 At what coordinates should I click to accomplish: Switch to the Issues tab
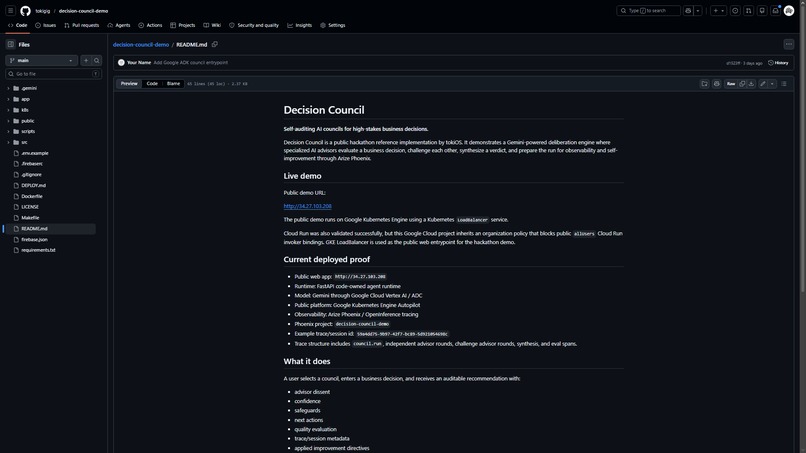[45, 25]
